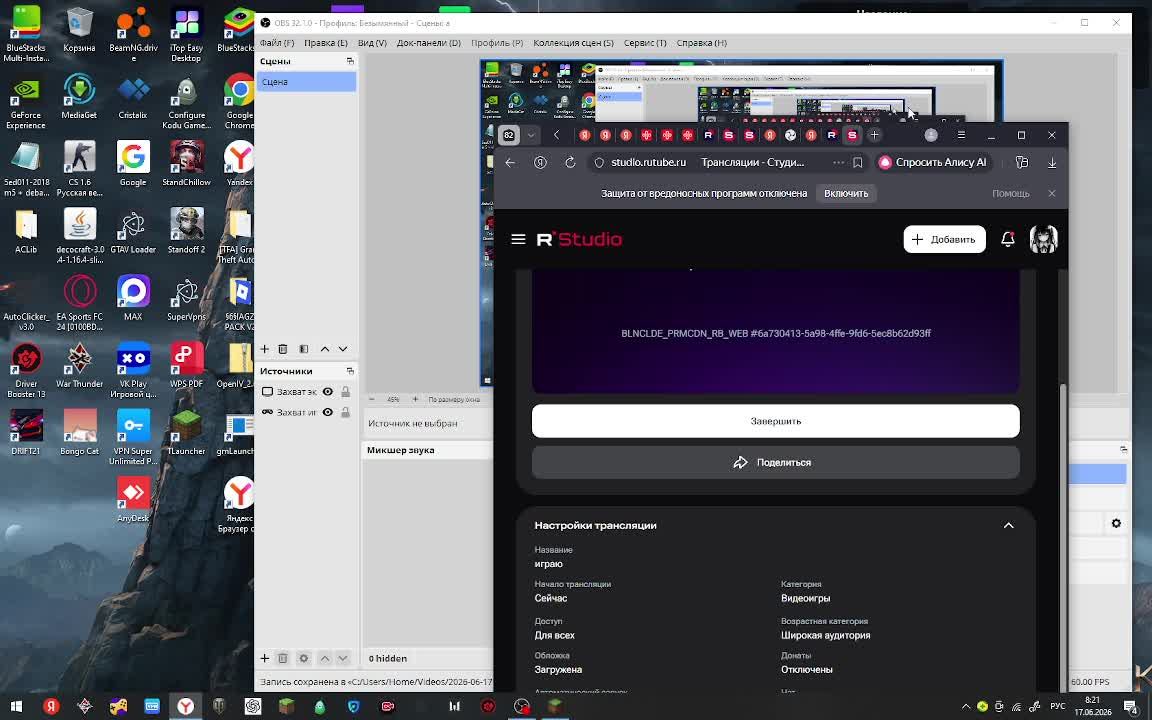Dismiss the malware protection notification bar

1052,193
